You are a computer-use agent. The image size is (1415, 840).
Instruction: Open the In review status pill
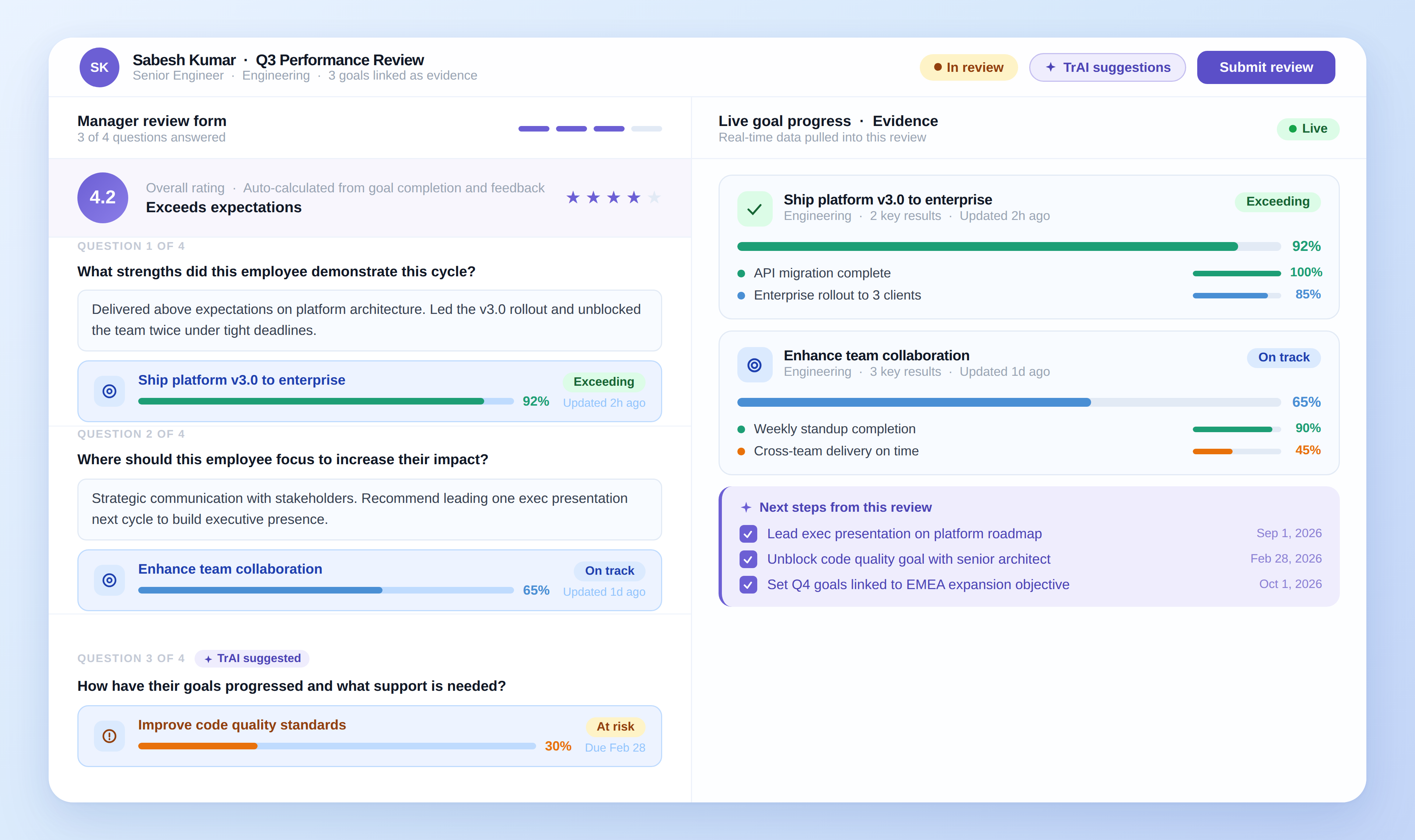click(x=968, y=67)
